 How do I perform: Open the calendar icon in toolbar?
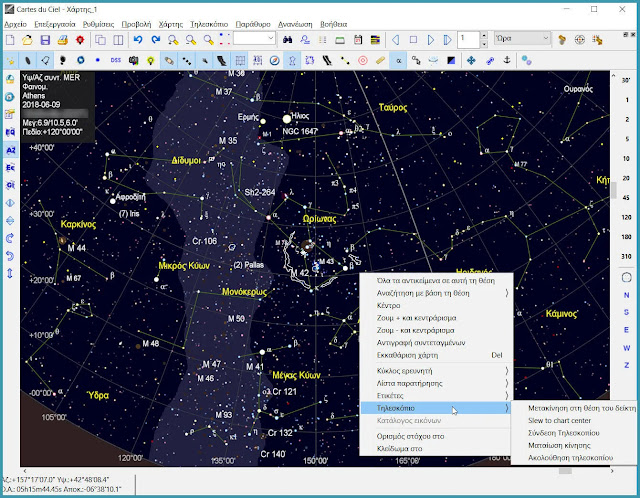click(x=358, y=40)
